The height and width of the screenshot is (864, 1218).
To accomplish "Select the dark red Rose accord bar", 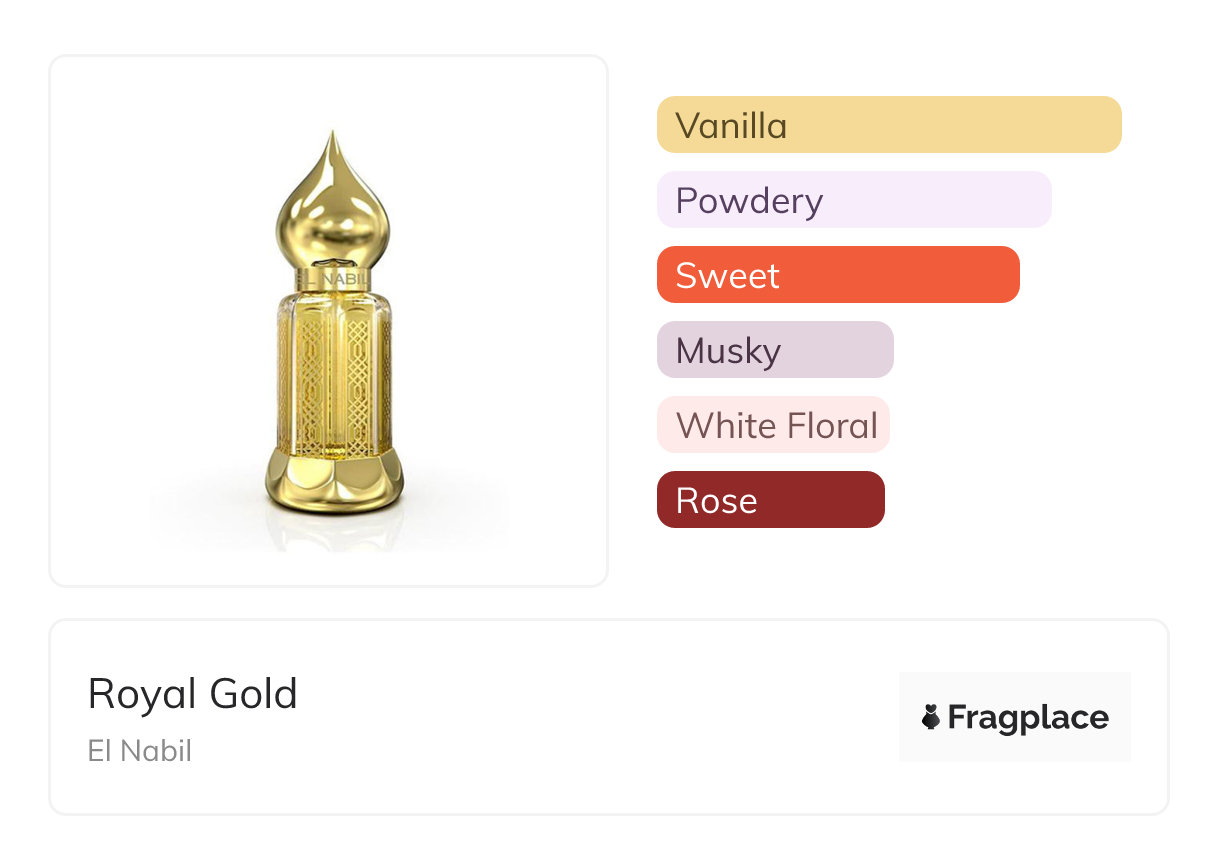I will coord(820,500).
